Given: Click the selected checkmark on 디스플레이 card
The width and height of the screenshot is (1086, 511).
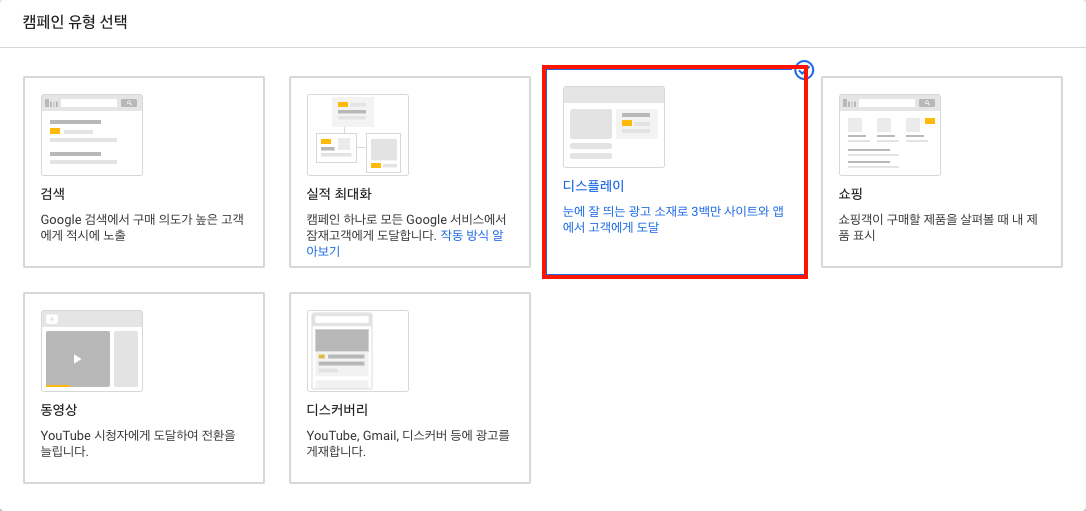Looking at the screenshot, I should [x=803, y=70].
